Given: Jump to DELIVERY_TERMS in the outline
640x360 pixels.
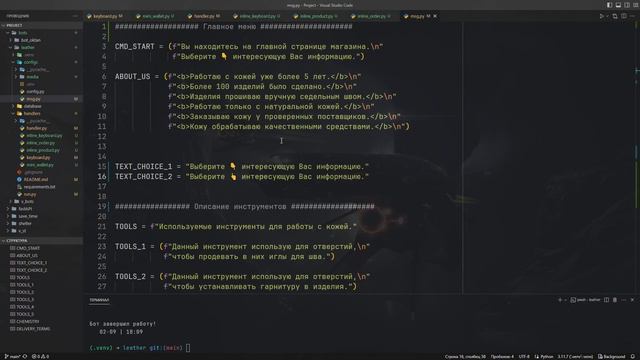Looking at the screenshot, I should (x=41, y=329).
